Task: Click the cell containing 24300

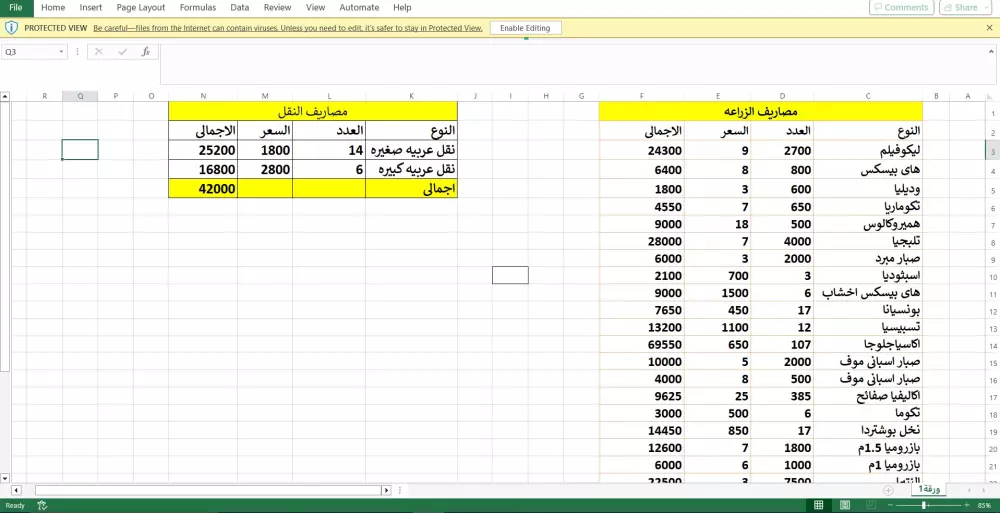Action: pyautogui.click(x=642, y=151)
